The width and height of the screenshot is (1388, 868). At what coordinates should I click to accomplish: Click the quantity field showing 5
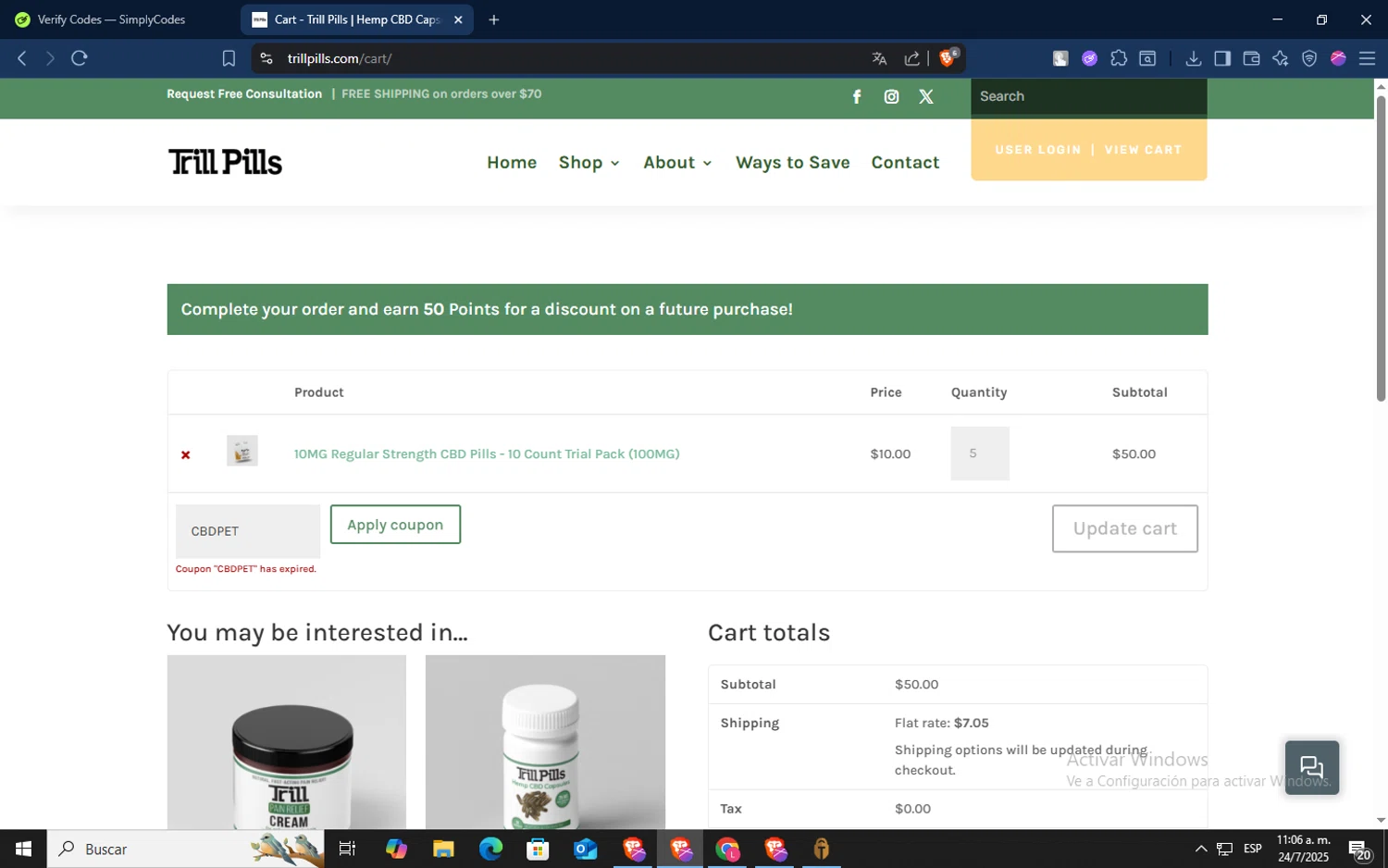tap(979, 453)
